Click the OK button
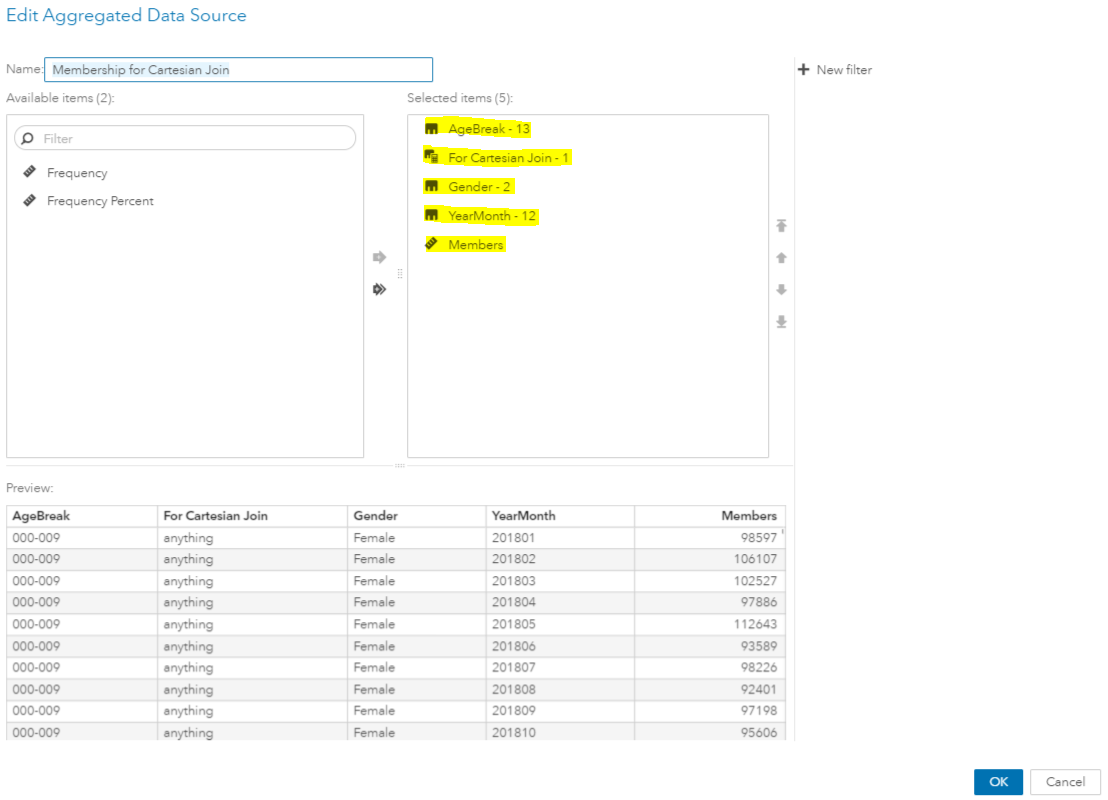The width and height of the screenshot is (1108, 800). point(997,782)
